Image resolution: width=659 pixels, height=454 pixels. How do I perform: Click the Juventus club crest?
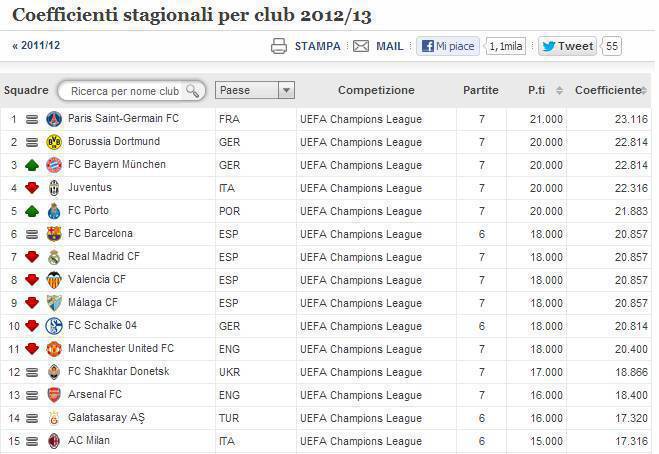54,188
